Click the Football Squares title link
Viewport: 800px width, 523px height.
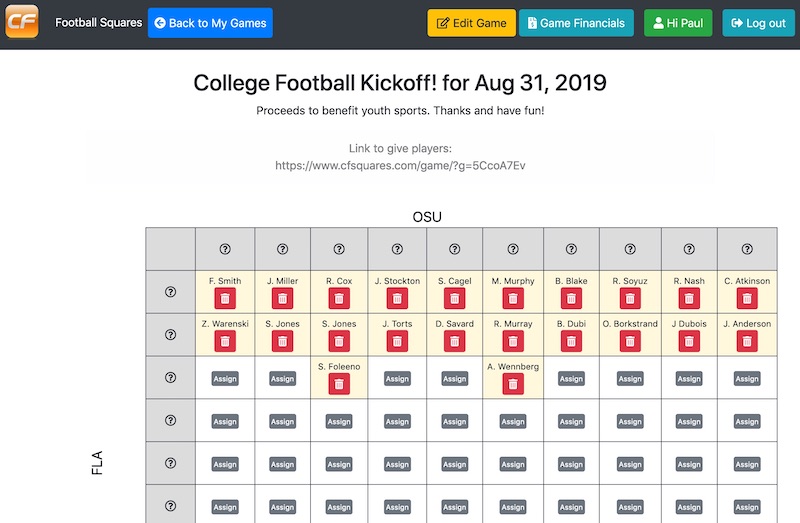[x=98, y=22]
